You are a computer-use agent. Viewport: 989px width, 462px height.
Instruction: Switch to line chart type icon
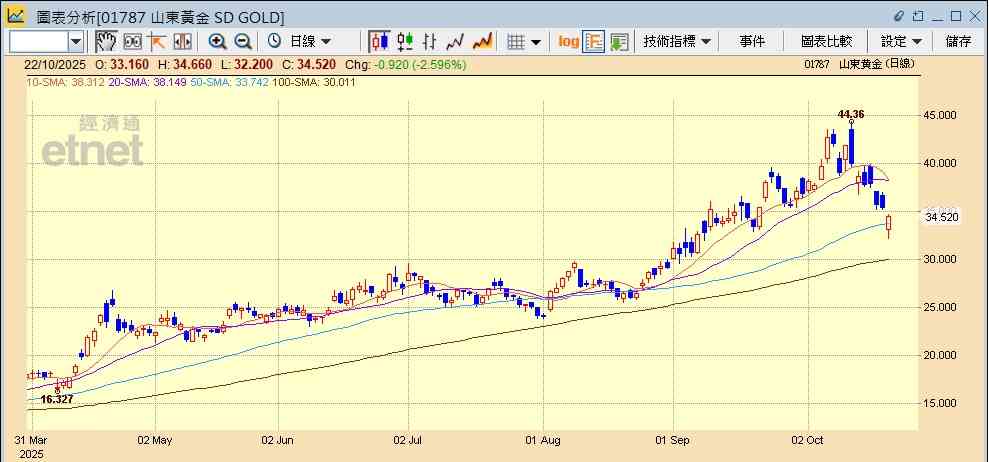click(456, 41)
